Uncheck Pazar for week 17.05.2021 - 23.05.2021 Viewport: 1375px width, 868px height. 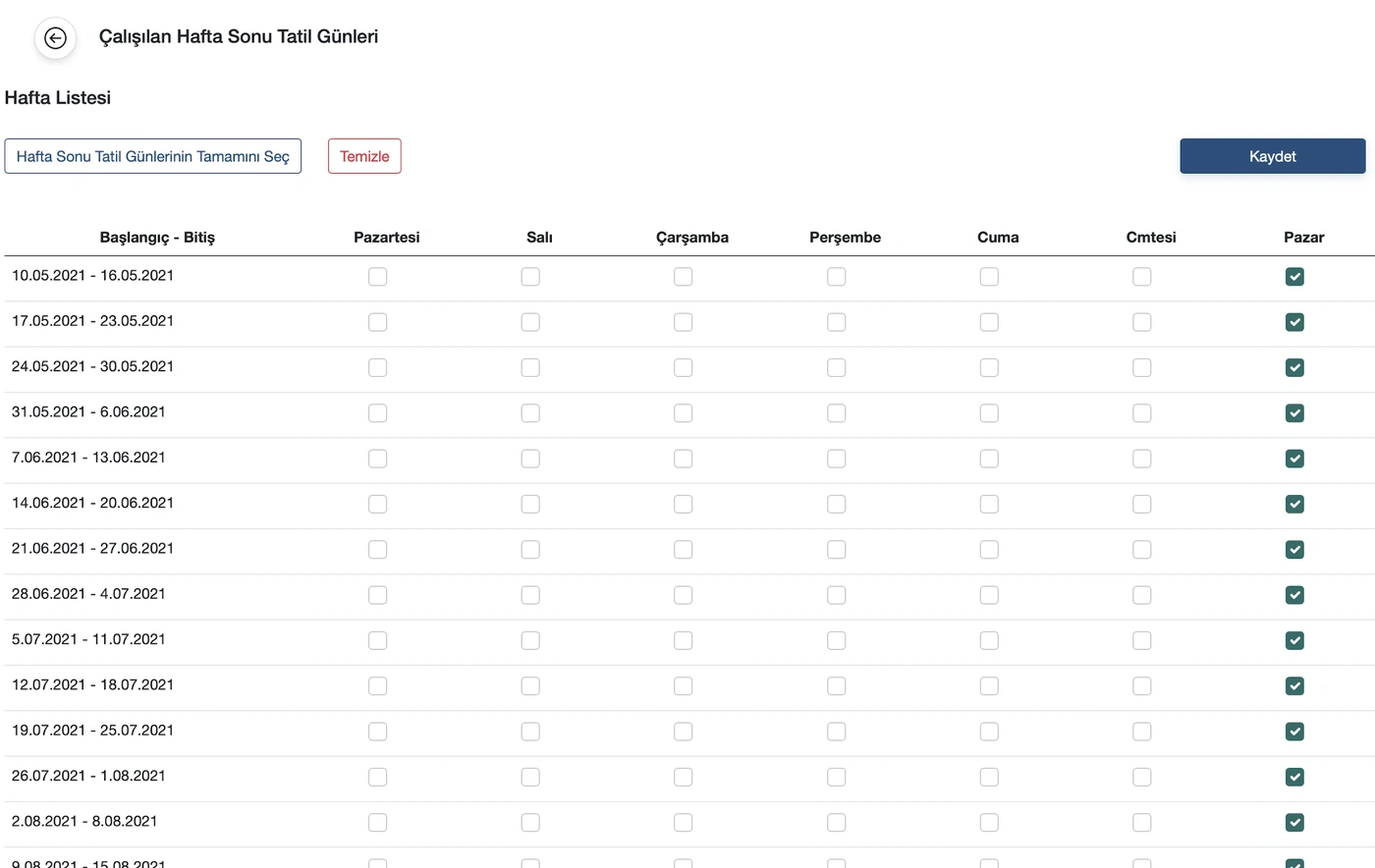(1294, 322)
